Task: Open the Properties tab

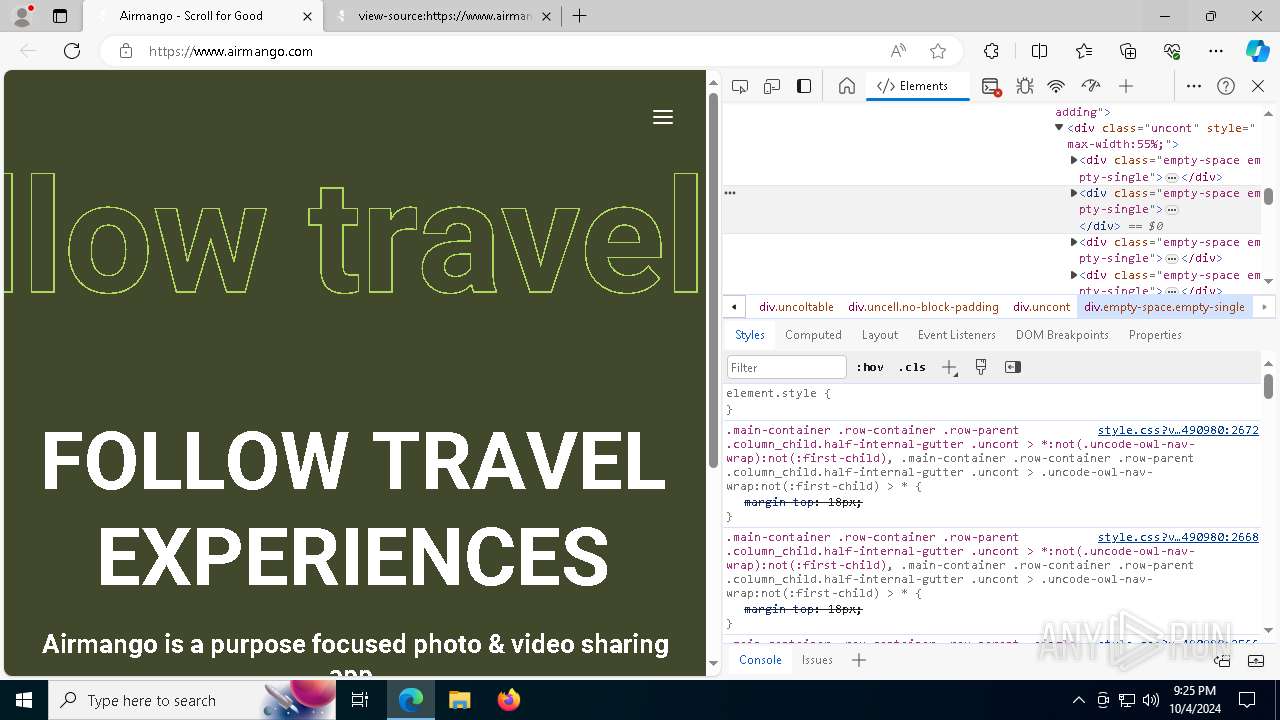Action: [x=1155, y=335]
